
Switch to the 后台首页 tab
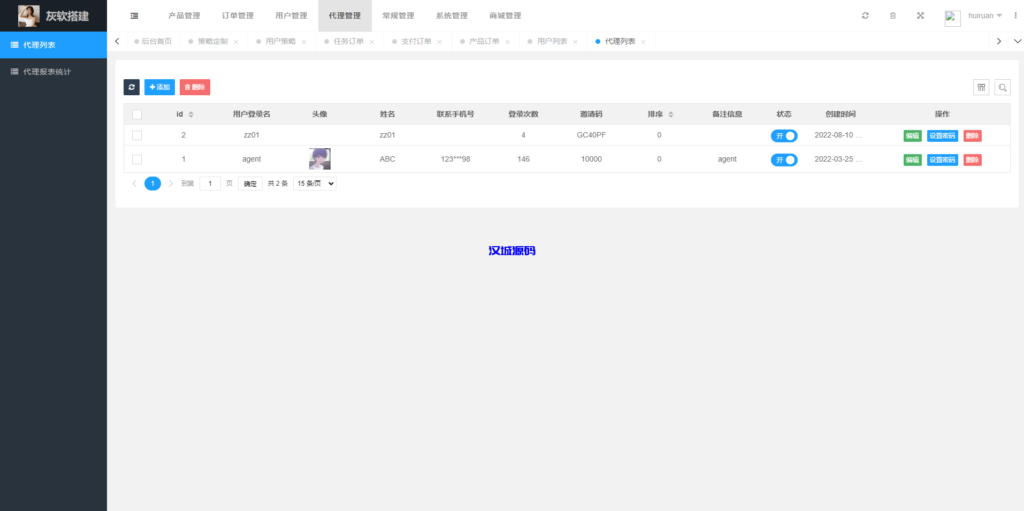point(153,41)
